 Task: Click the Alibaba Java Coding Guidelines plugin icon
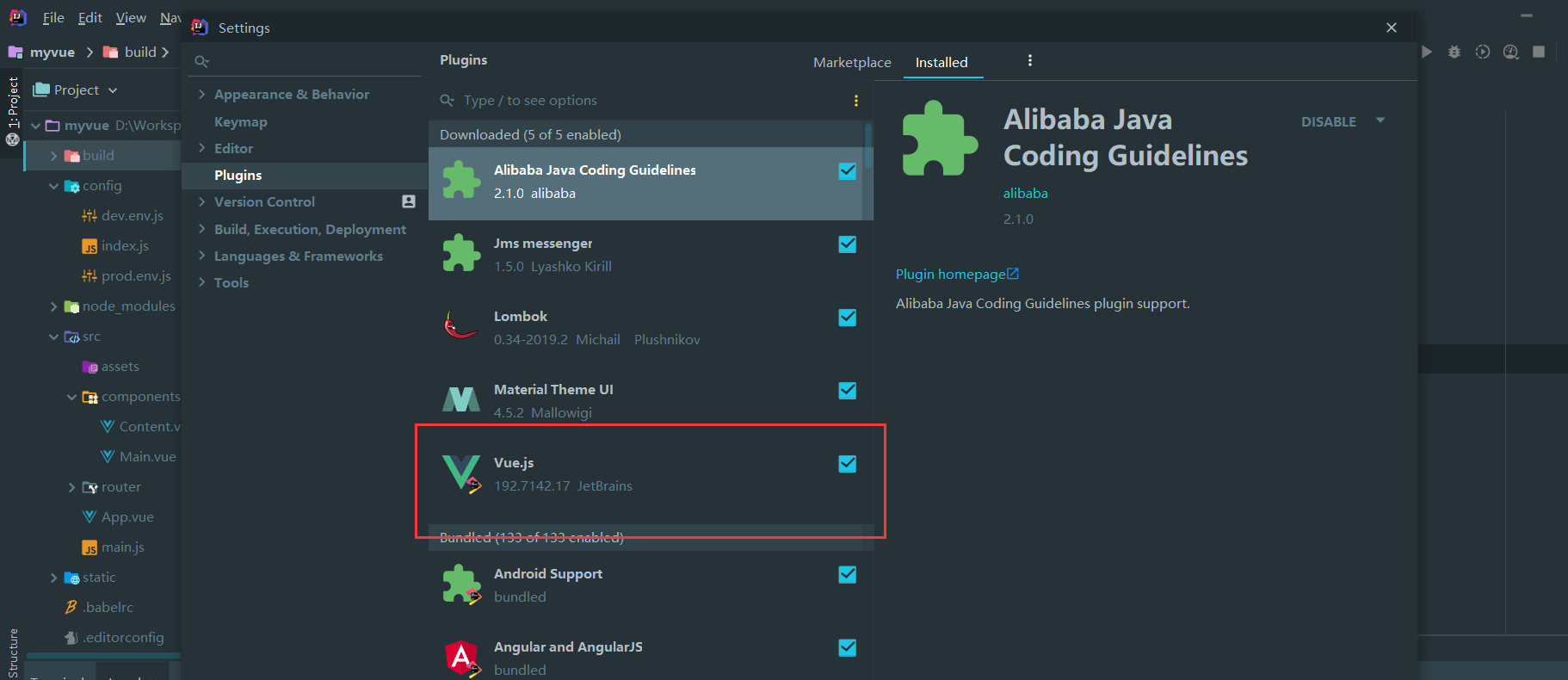pyautogui.click(x=461, y=181)
